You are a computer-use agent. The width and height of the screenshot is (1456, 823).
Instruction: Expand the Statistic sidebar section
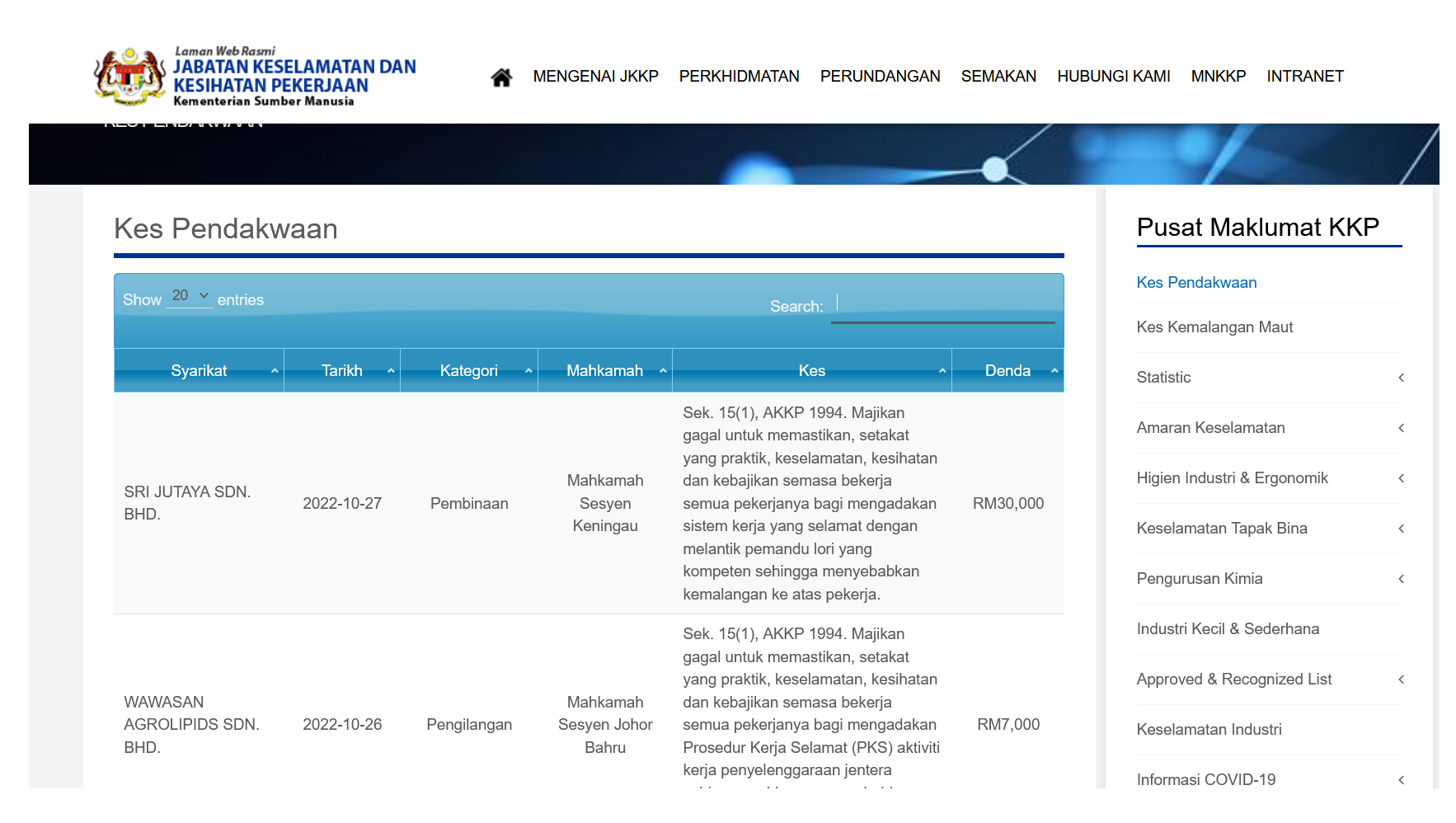coord(1400,378)
